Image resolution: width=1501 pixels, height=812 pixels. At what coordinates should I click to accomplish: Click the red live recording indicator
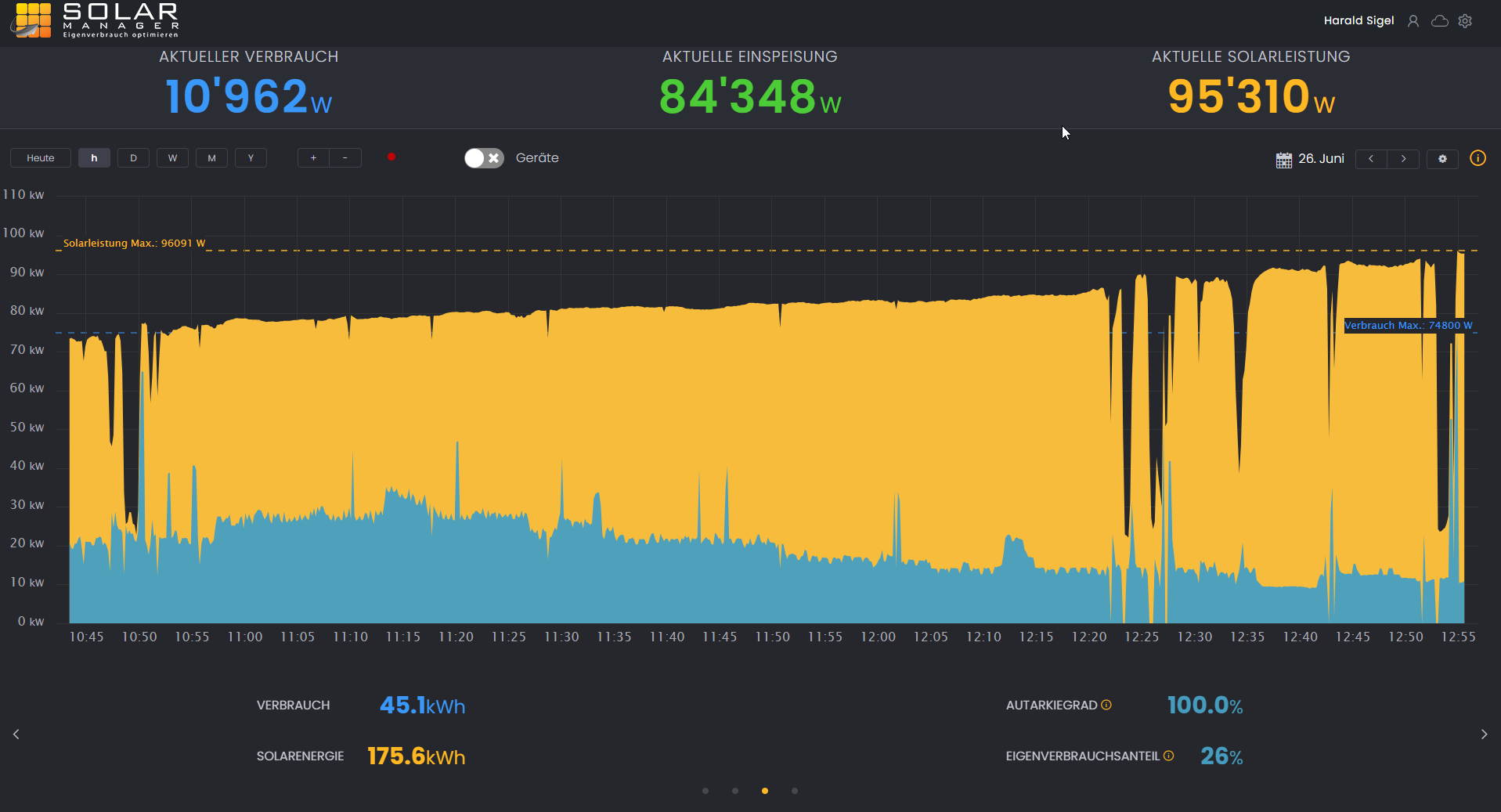click(391, 157)
